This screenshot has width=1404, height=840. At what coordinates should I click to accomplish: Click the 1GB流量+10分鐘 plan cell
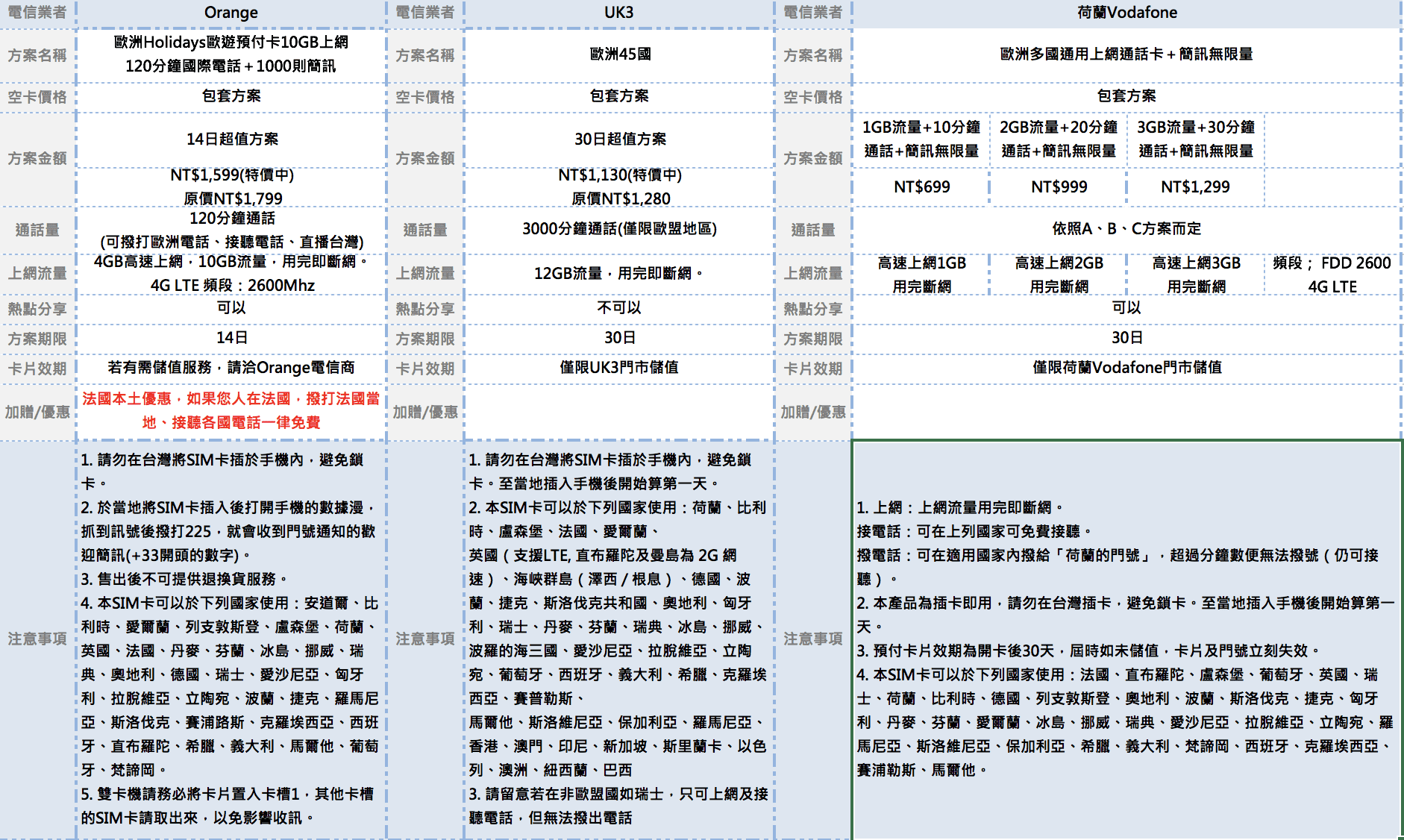[x=921, y=140]
